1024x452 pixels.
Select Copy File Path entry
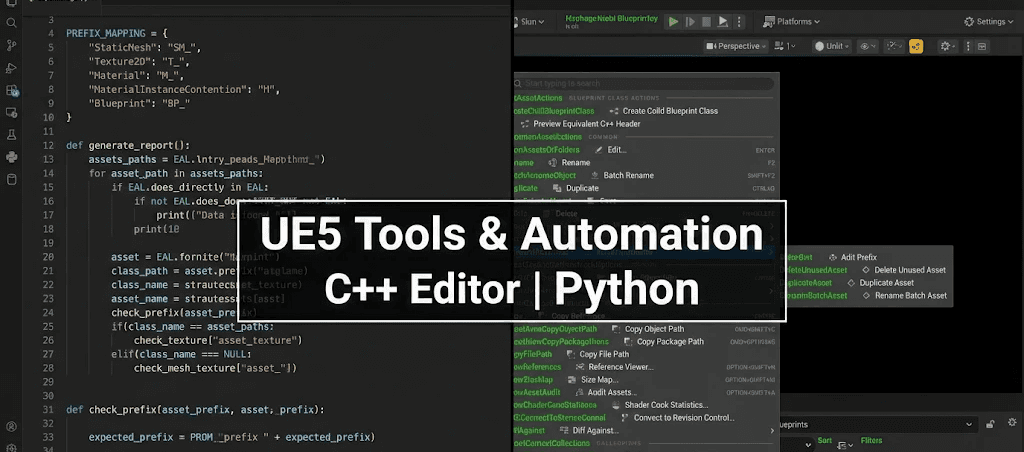point(598,355)
